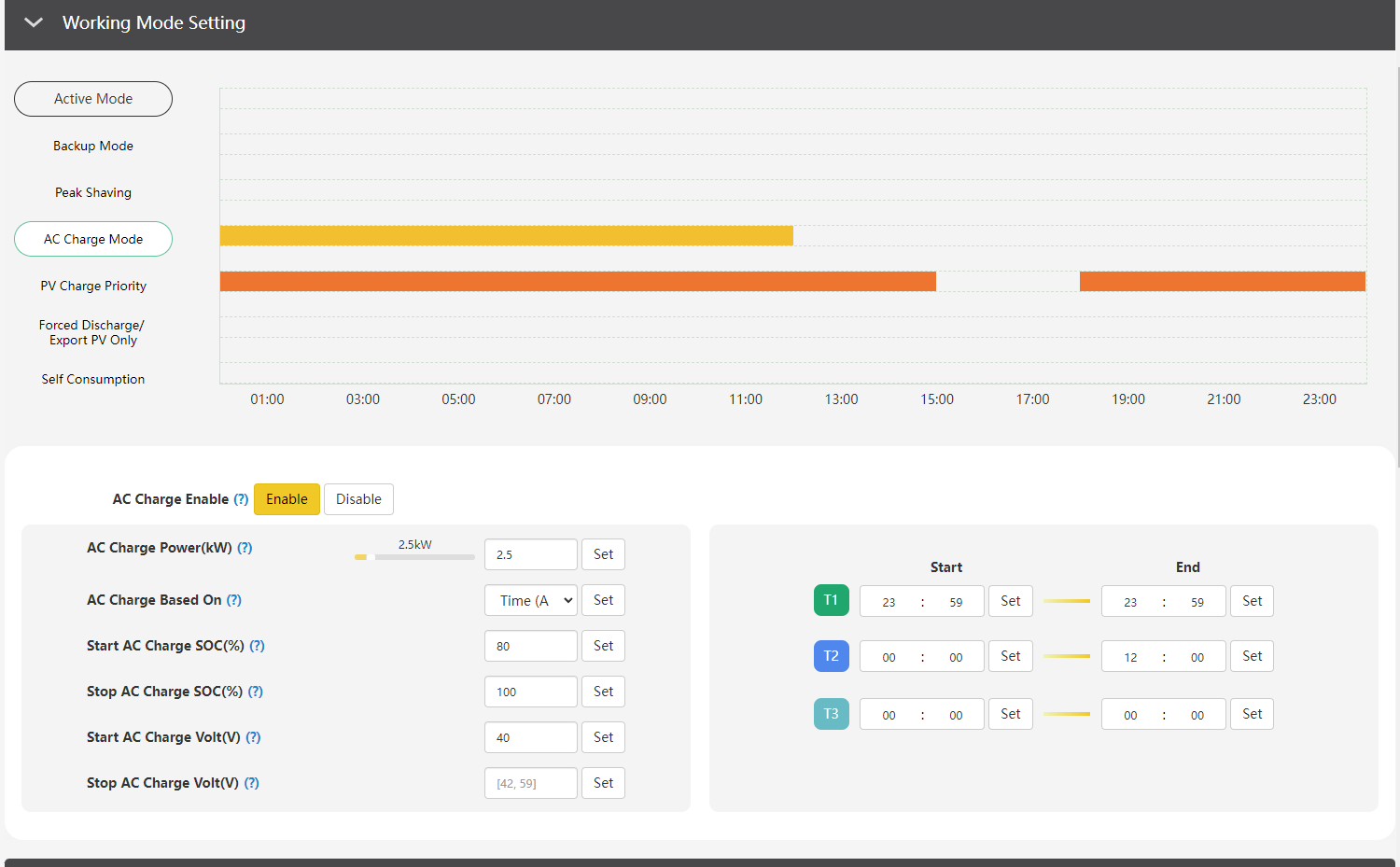Click help icon beside AC Charge Power(kW)
This screenshot has height=867, width=1400.
pos(245,548)
